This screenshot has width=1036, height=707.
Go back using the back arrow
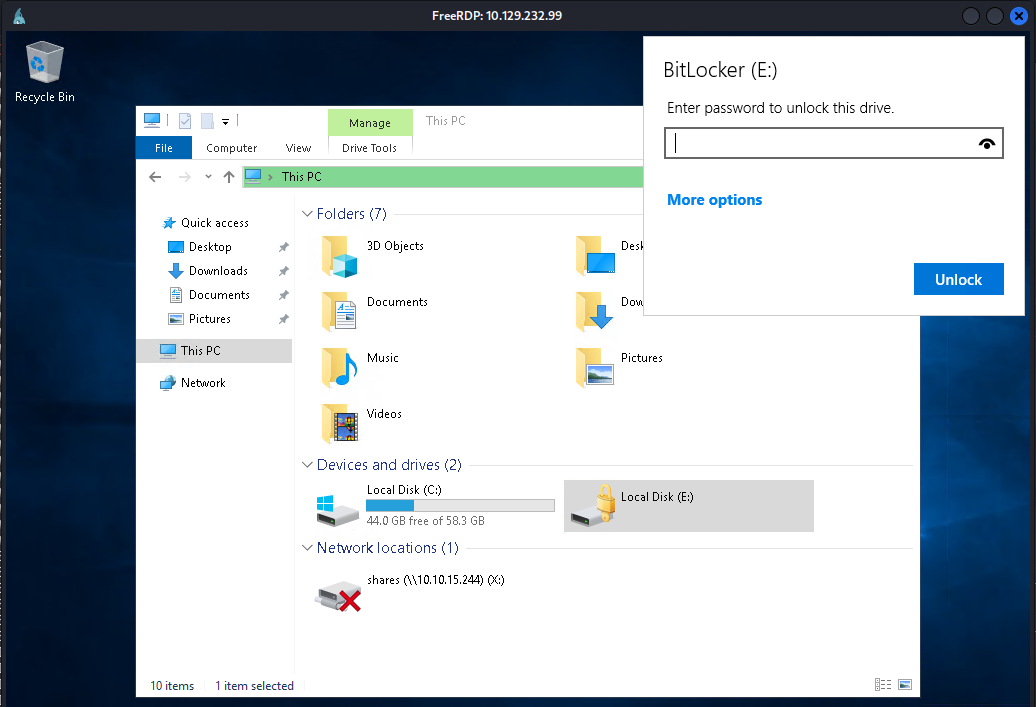(x=155, y=177)
